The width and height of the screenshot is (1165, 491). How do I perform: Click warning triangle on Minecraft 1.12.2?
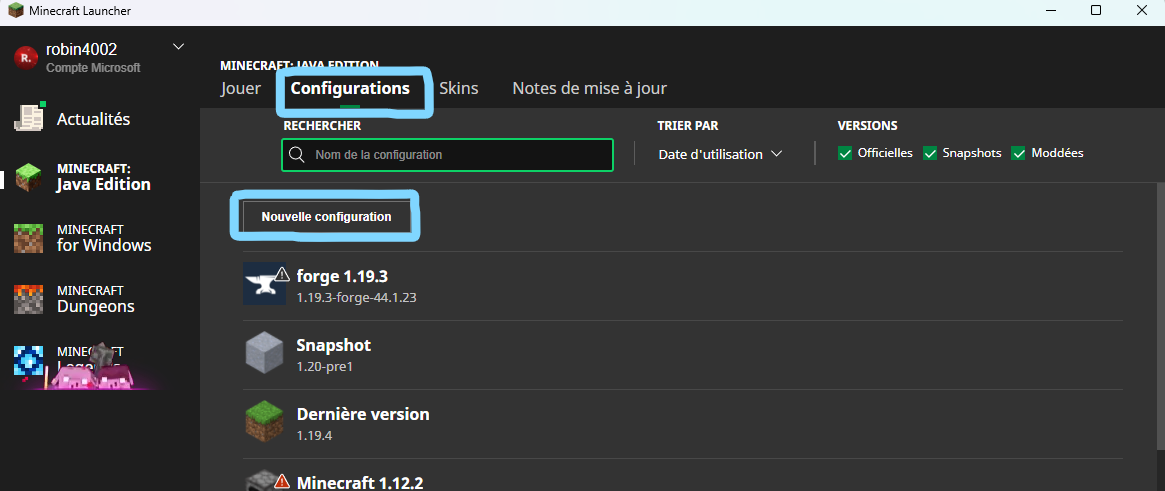coord(281,481)
